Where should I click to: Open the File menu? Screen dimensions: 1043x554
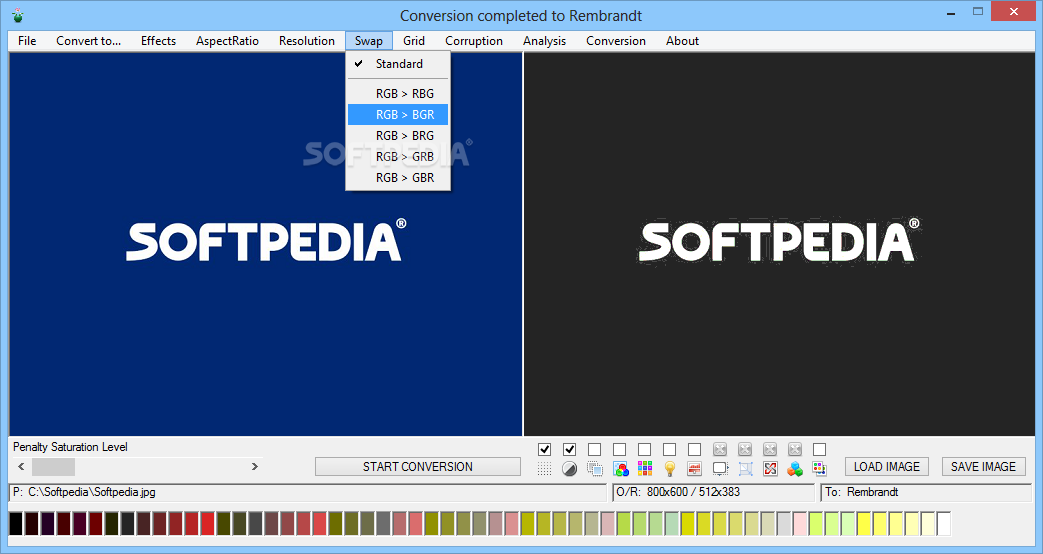pos(27,41)
